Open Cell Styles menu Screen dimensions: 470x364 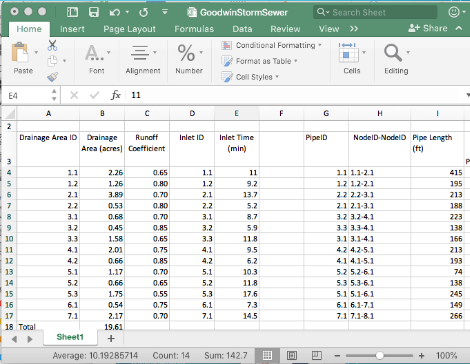(250, 77)
